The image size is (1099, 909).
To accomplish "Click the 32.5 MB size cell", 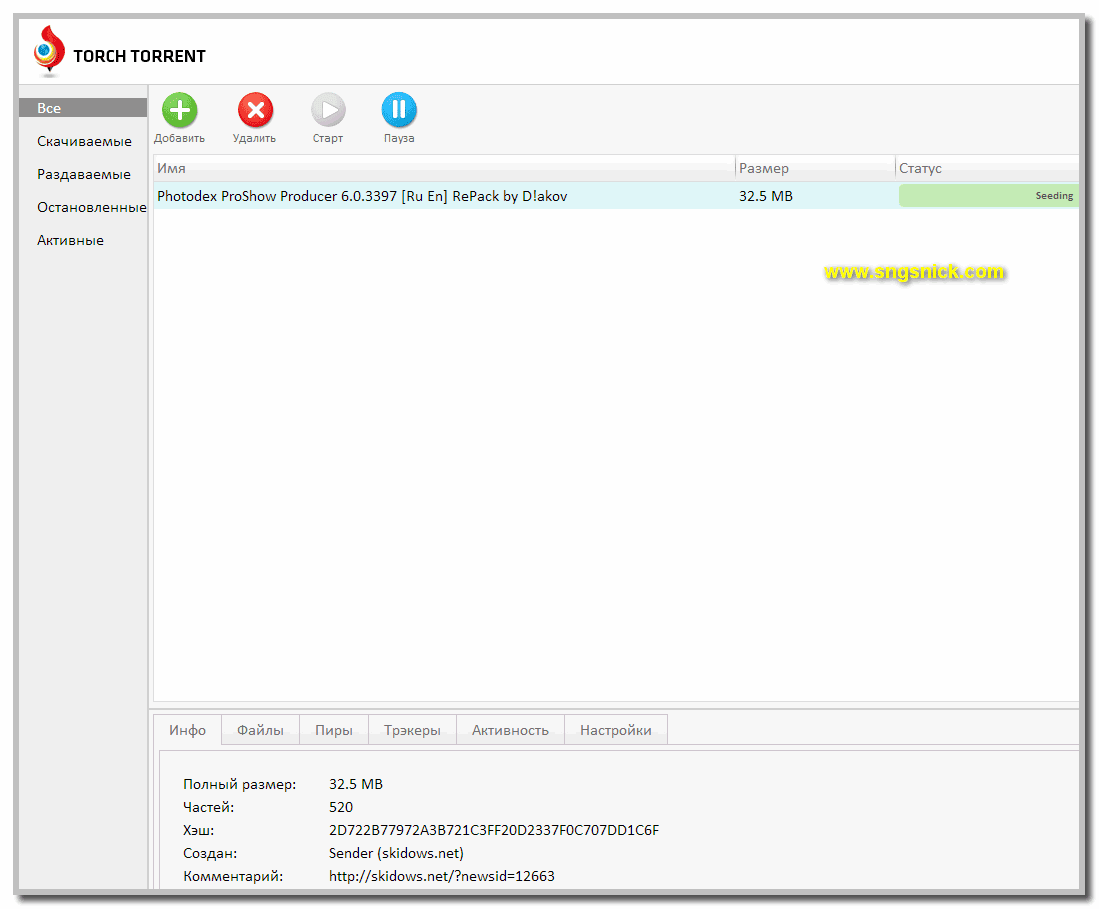I will click(765, 196).
